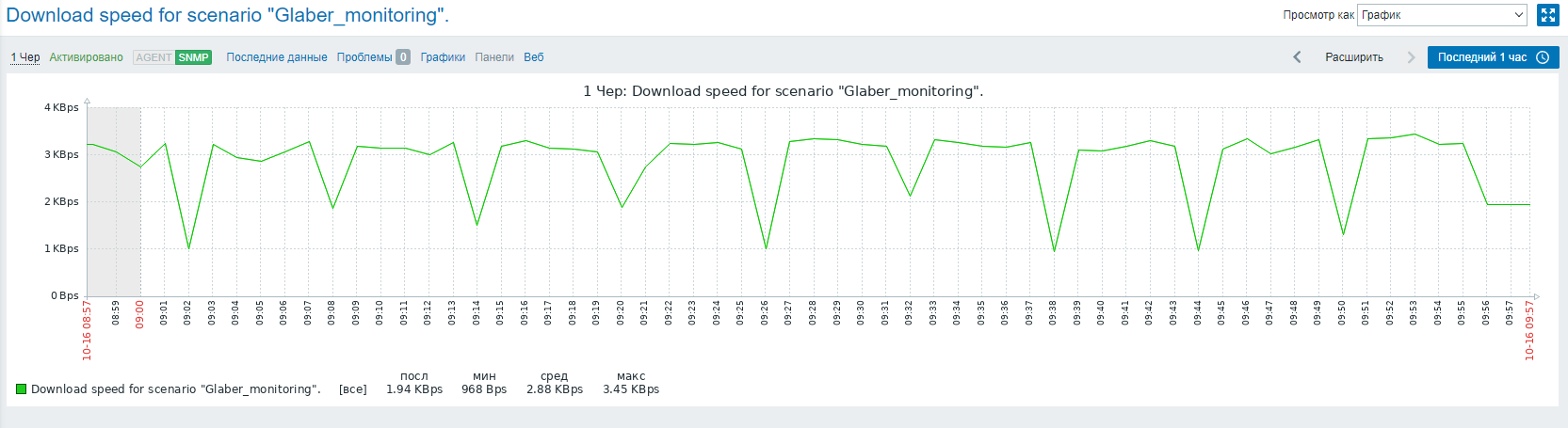
Task: Open 'Последние данные' link
Action: click(x=277, y=57)
